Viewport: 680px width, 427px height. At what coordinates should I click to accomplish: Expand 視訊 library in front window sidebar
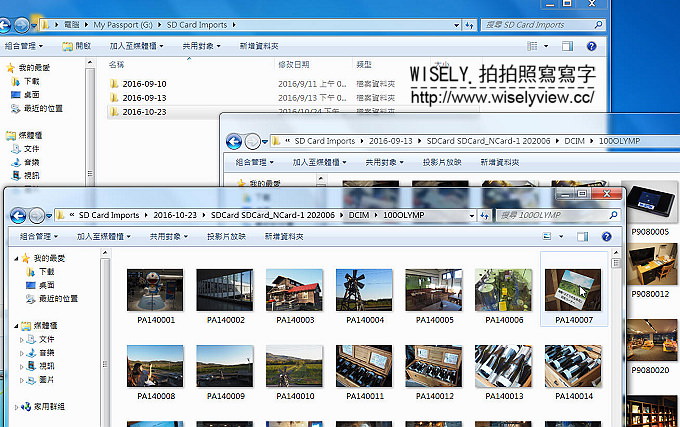22,367
